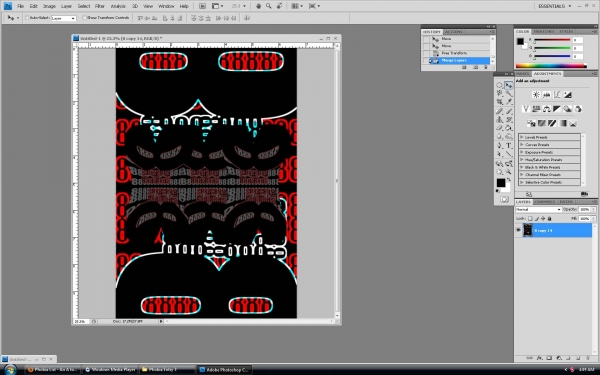Select the Eraser tool
This screenshot has width=600, height=375.
coord(500,128)
